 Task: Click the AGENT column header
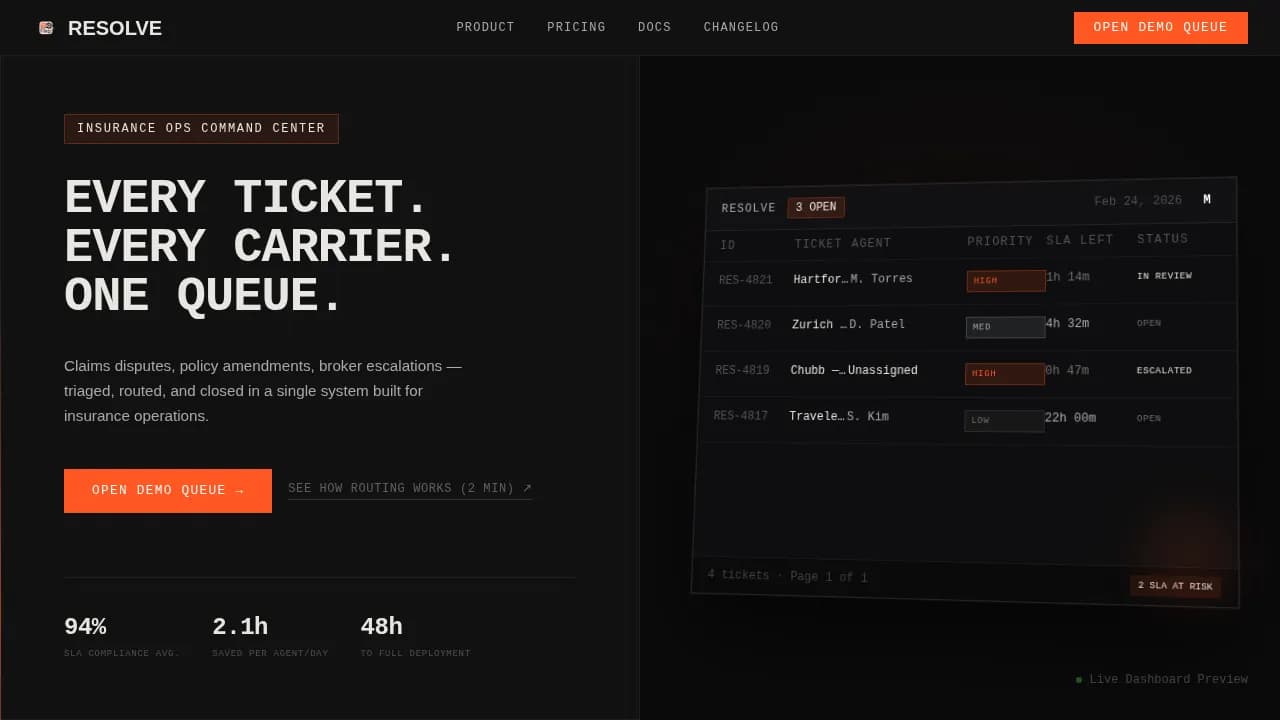[x=871, y=243]
